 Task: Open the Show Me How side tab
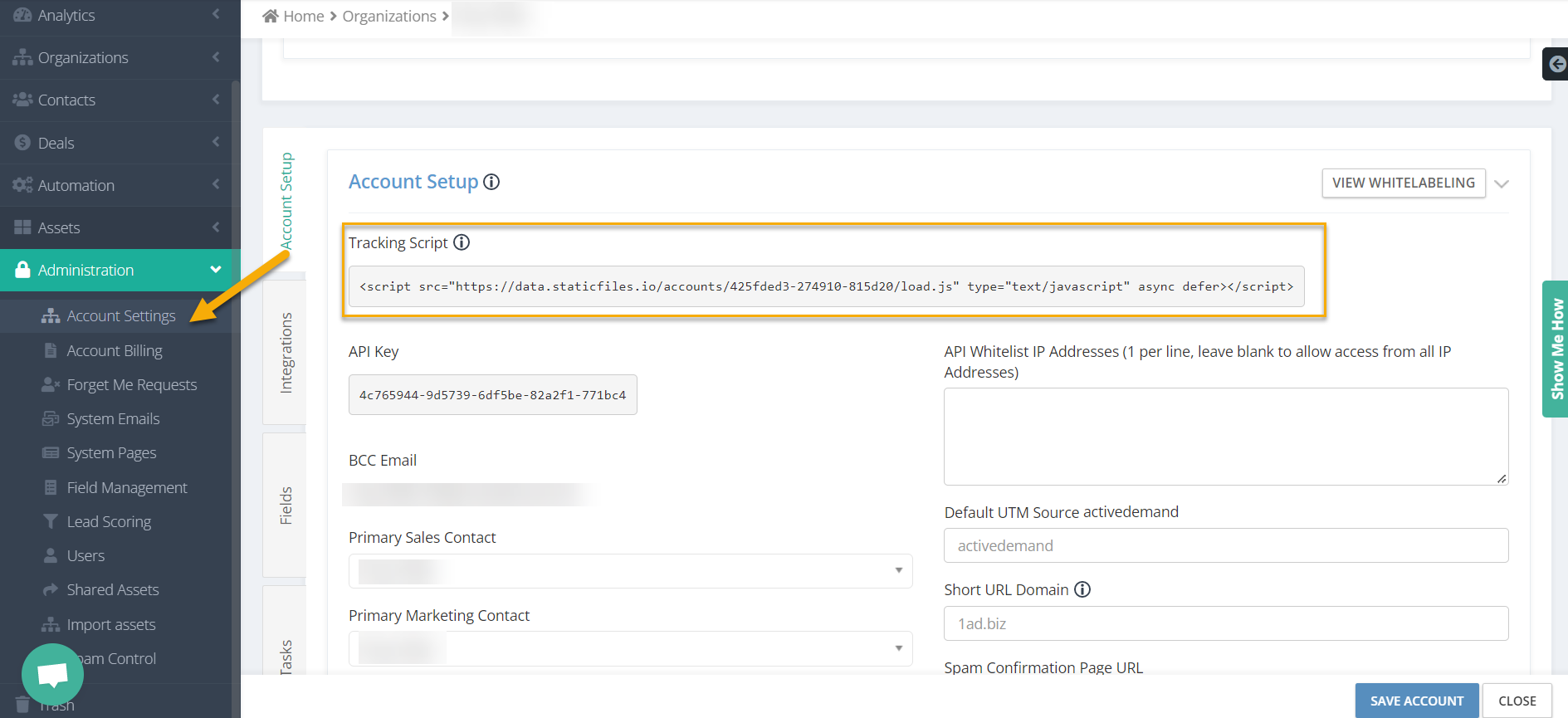click(1556, 349)
